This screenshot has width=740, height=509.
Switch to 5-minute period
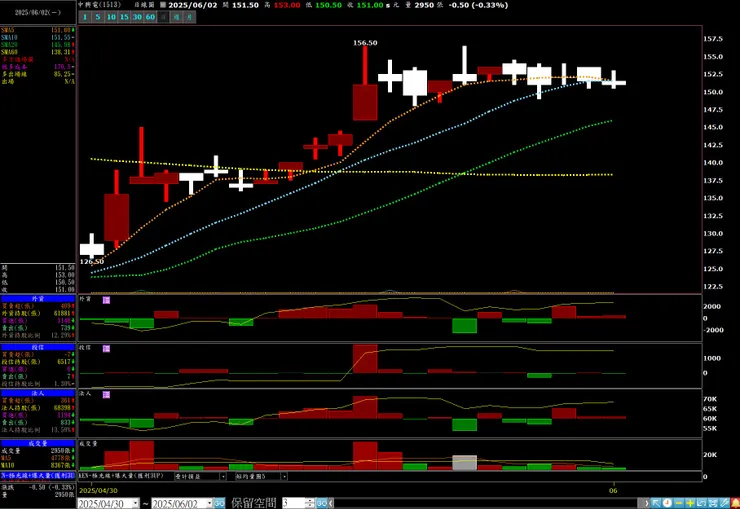98,17
